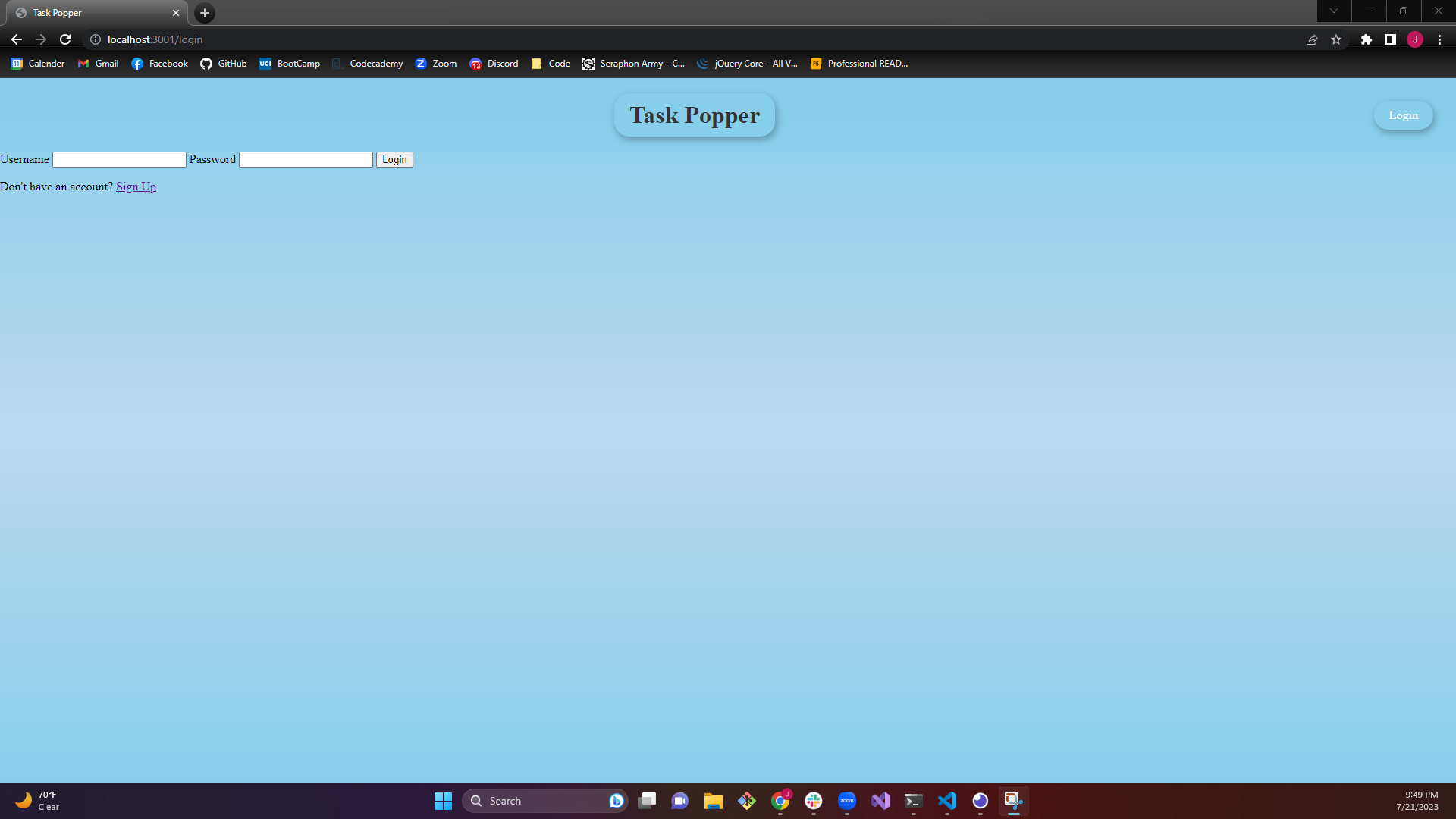Open Visual Studio from the taskbar

click(880, 801)
